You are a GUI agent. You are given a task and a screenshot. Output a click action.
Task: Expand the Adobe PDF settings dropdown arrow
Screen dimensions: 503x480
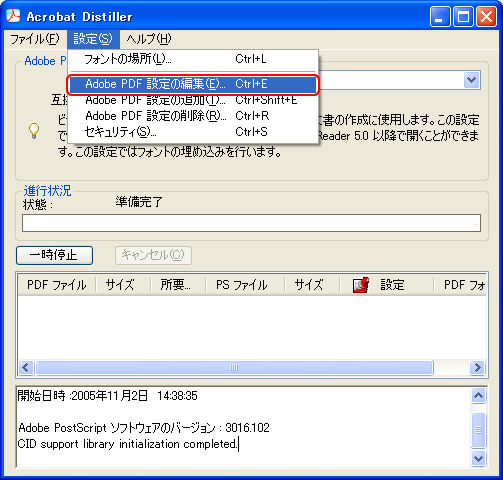coord(471,80)
